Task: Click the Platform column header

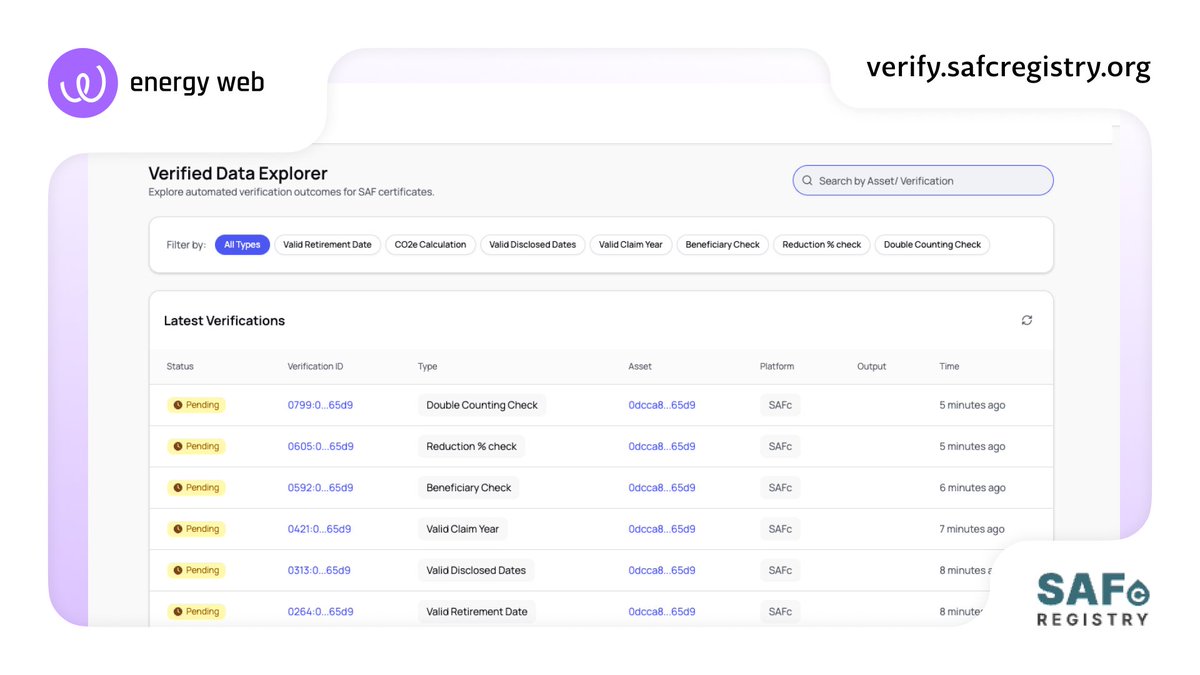Action: pos(777,366)
